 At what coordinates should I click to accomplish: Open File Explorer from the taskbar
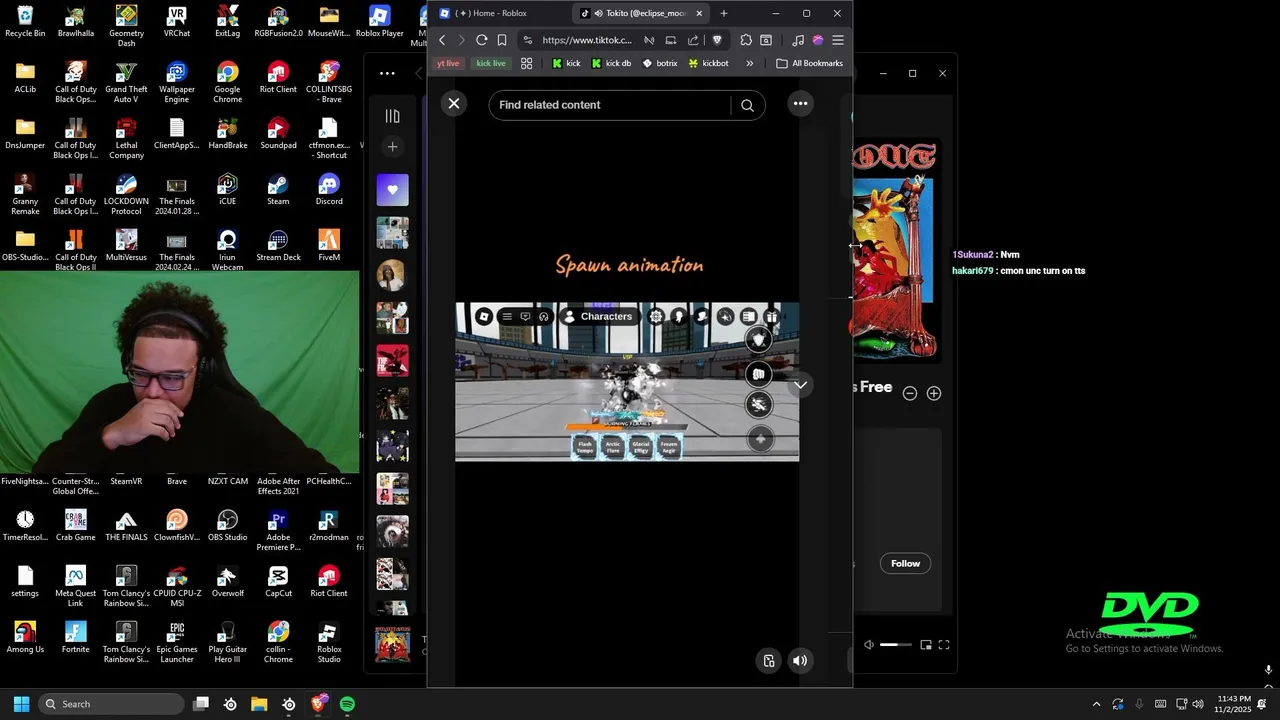(x=259, y=704)
